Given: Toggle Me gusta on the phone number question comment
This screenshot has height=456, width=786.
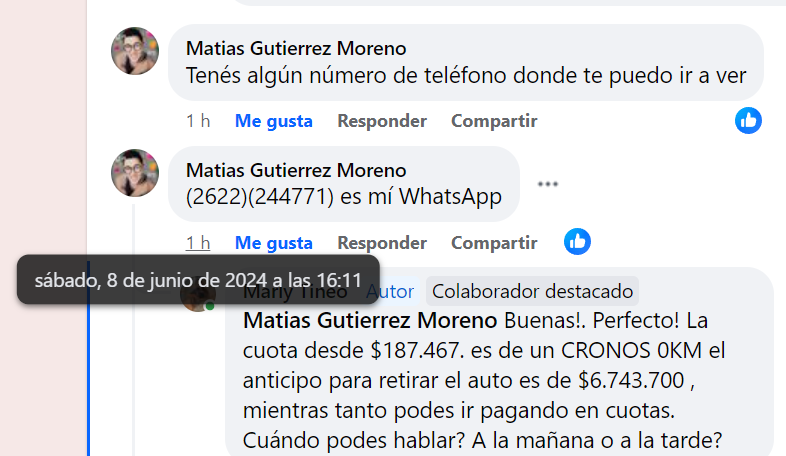Looking at the screenshot, I should pyautogui.click(x=274, y=121).
